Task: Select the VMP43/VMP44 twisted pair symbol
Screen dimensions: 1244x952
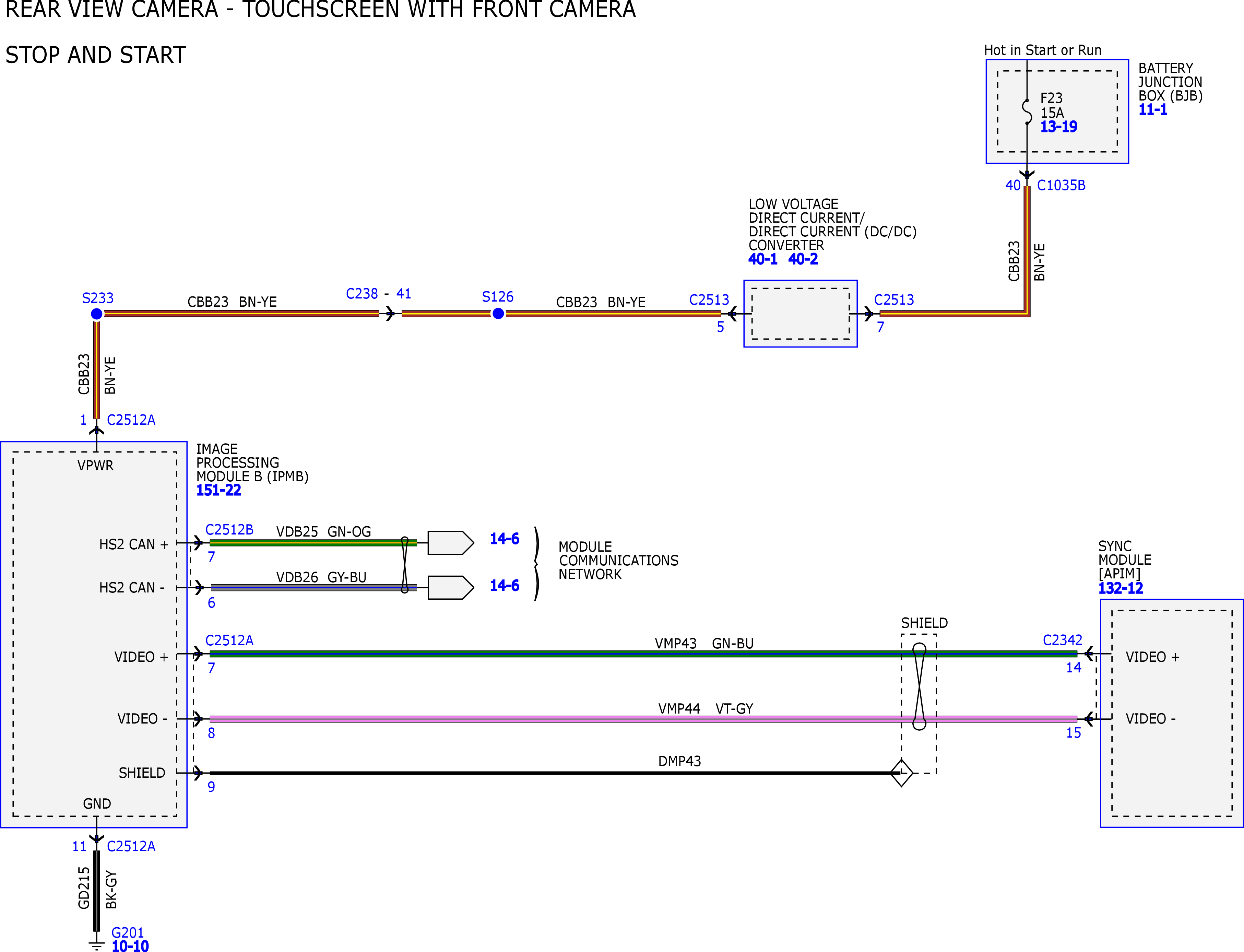Action: tap(919, 686)
